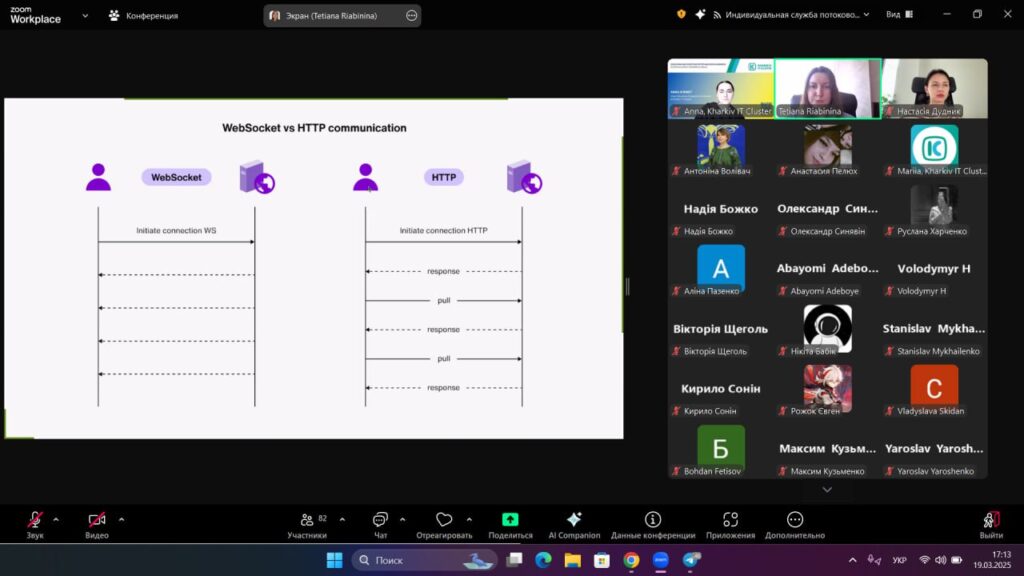
Task: Open the Windows Start menu
Action: 334,560
